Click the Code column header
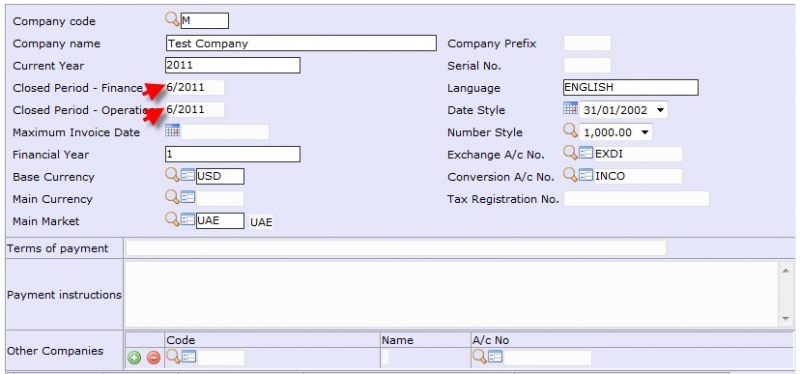Image resolution: width=800 pixels, height=374 pixels. click(181, 340)
